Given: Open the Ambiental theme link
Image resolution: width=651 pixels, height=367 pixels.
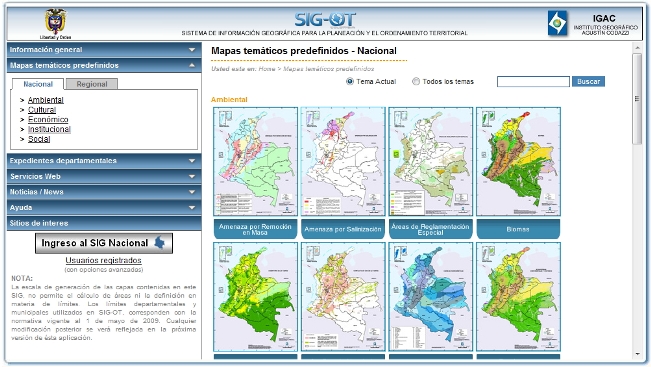Looking at the screenshot, I should click(46, 100).
